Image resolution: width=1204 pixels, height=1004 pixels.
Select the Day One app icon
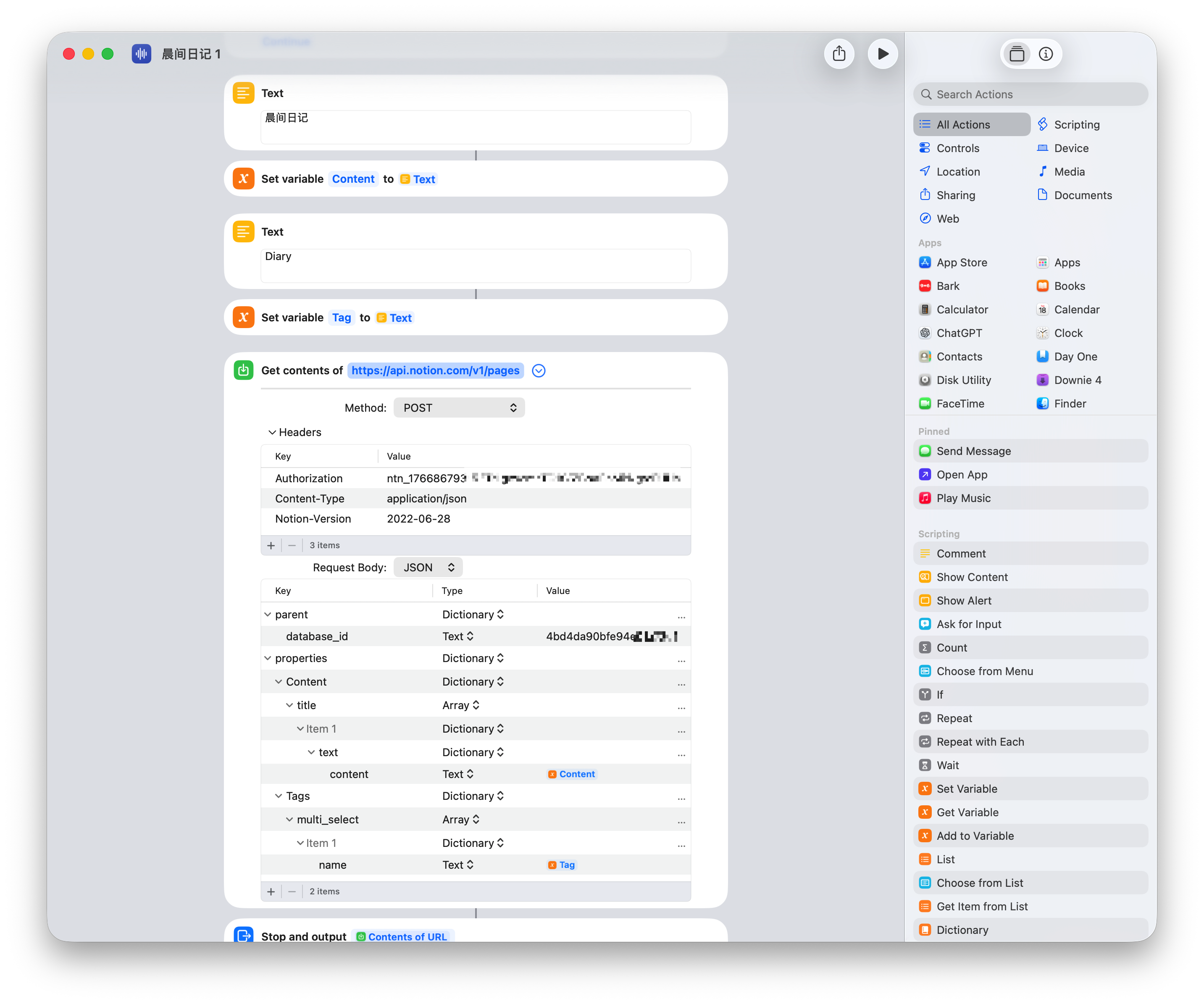[1042, 357]
